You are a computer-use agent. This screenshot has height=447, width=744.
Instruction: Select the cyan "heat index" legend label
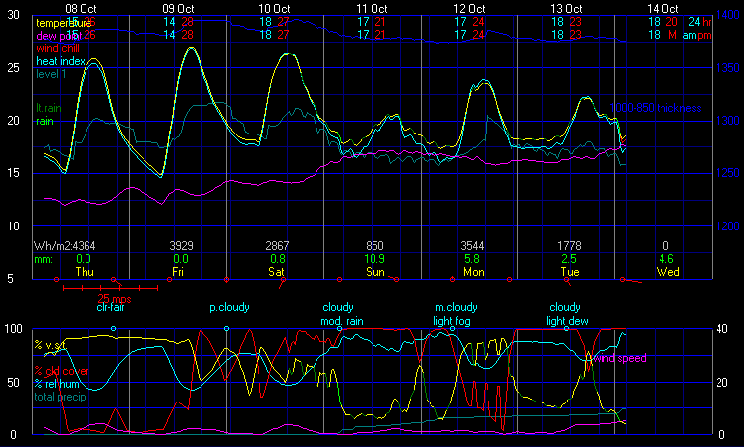point(61,61)
